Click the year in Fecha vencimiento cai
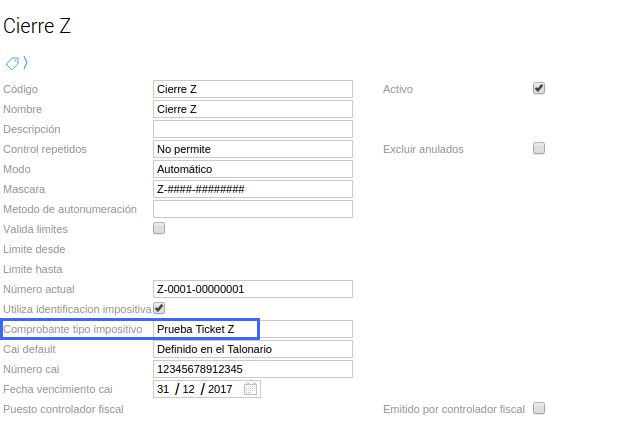This screenshot has width=619, height=444. [x=219, y=389]
